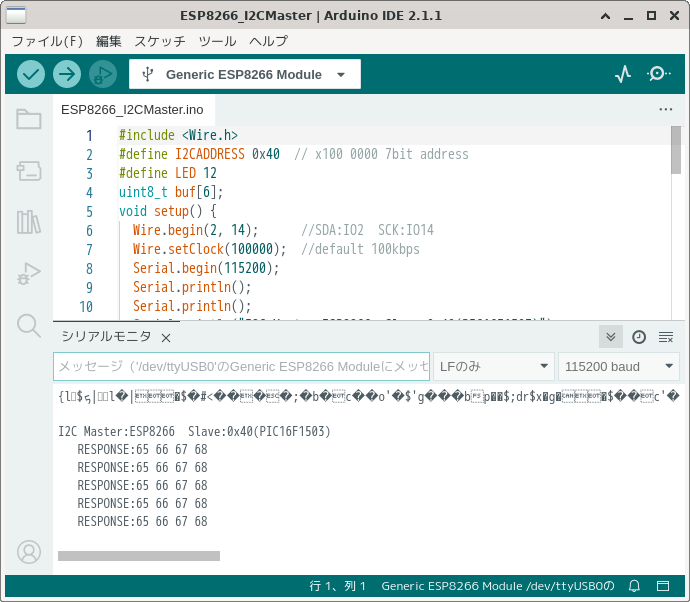The image size is (690, 602).
Task: Click the user account profile icon
Action: [29, 552]
